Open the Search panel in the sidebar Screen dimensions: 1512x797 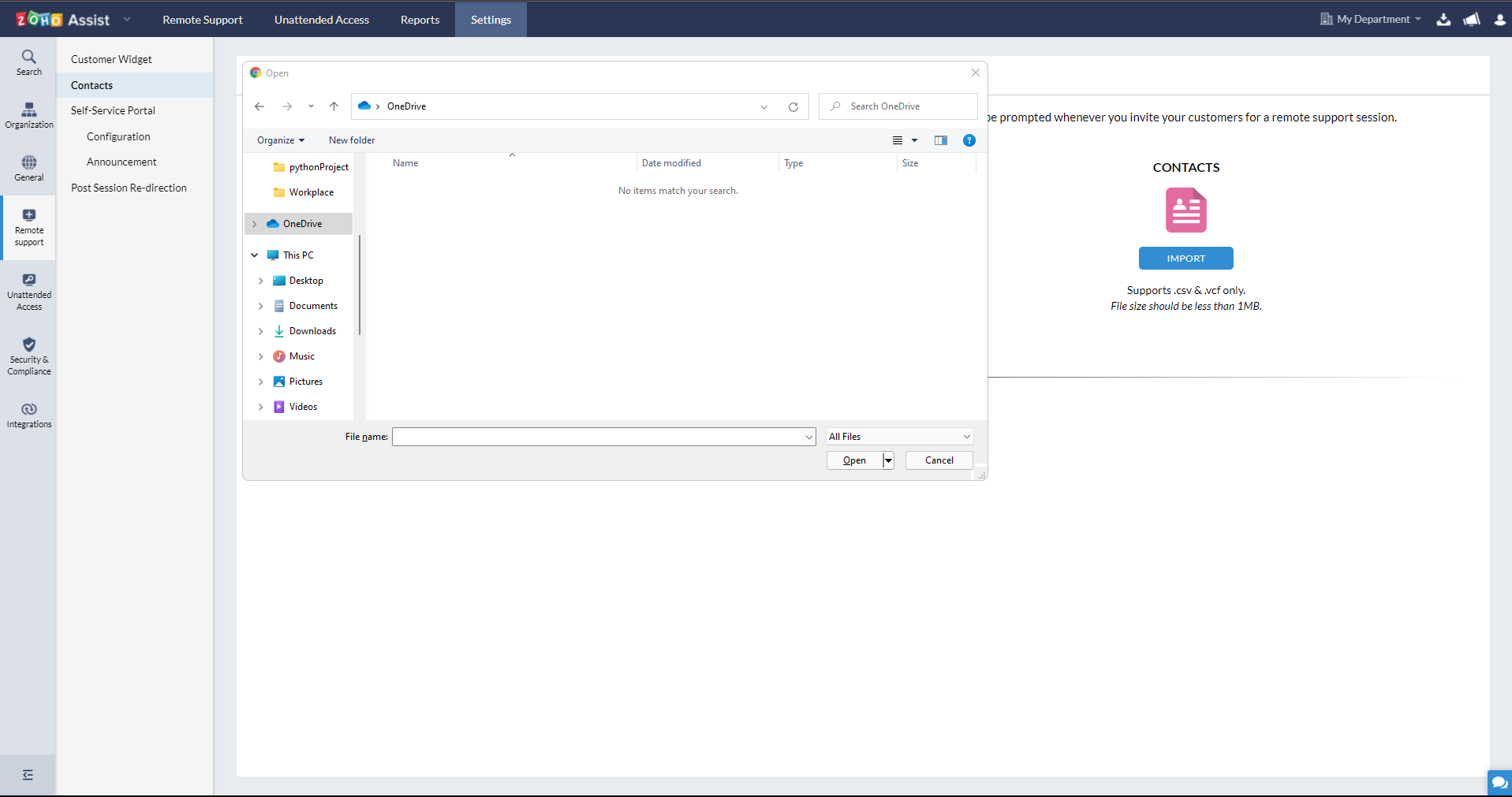click(x=28, y=61)
